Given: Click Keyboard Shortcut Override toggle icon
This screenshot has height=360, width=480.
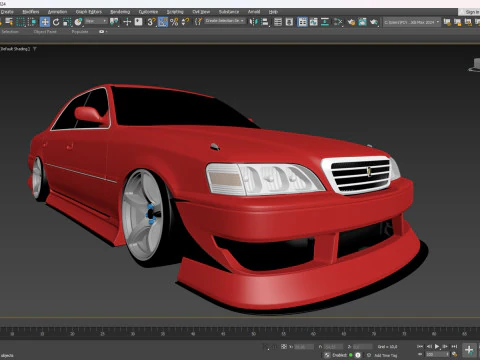Looking at the screenshot, I should (138, 22).
